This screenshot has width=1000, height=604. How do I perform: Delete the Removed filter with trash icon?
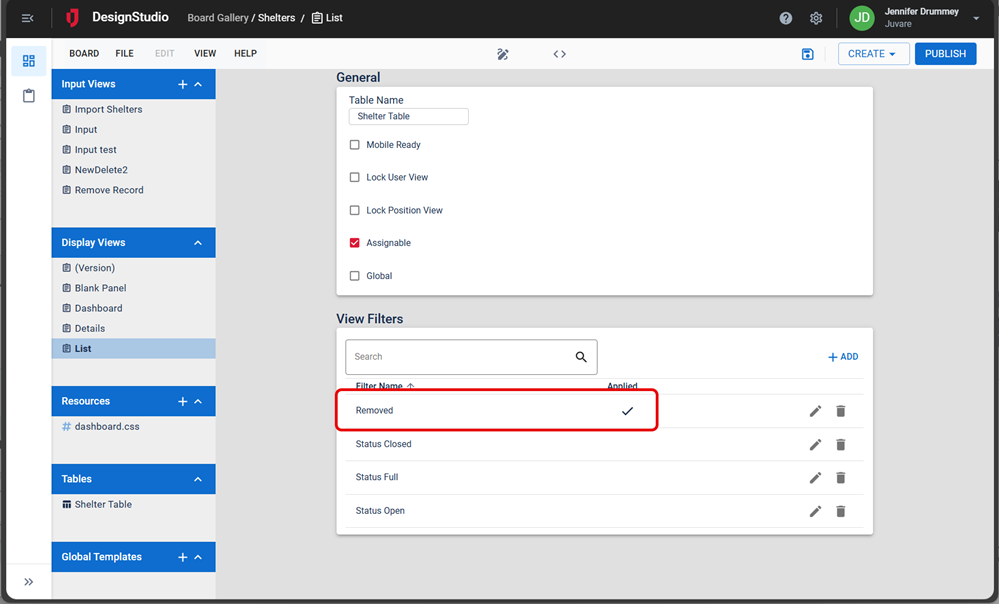[x=841, y=411]
